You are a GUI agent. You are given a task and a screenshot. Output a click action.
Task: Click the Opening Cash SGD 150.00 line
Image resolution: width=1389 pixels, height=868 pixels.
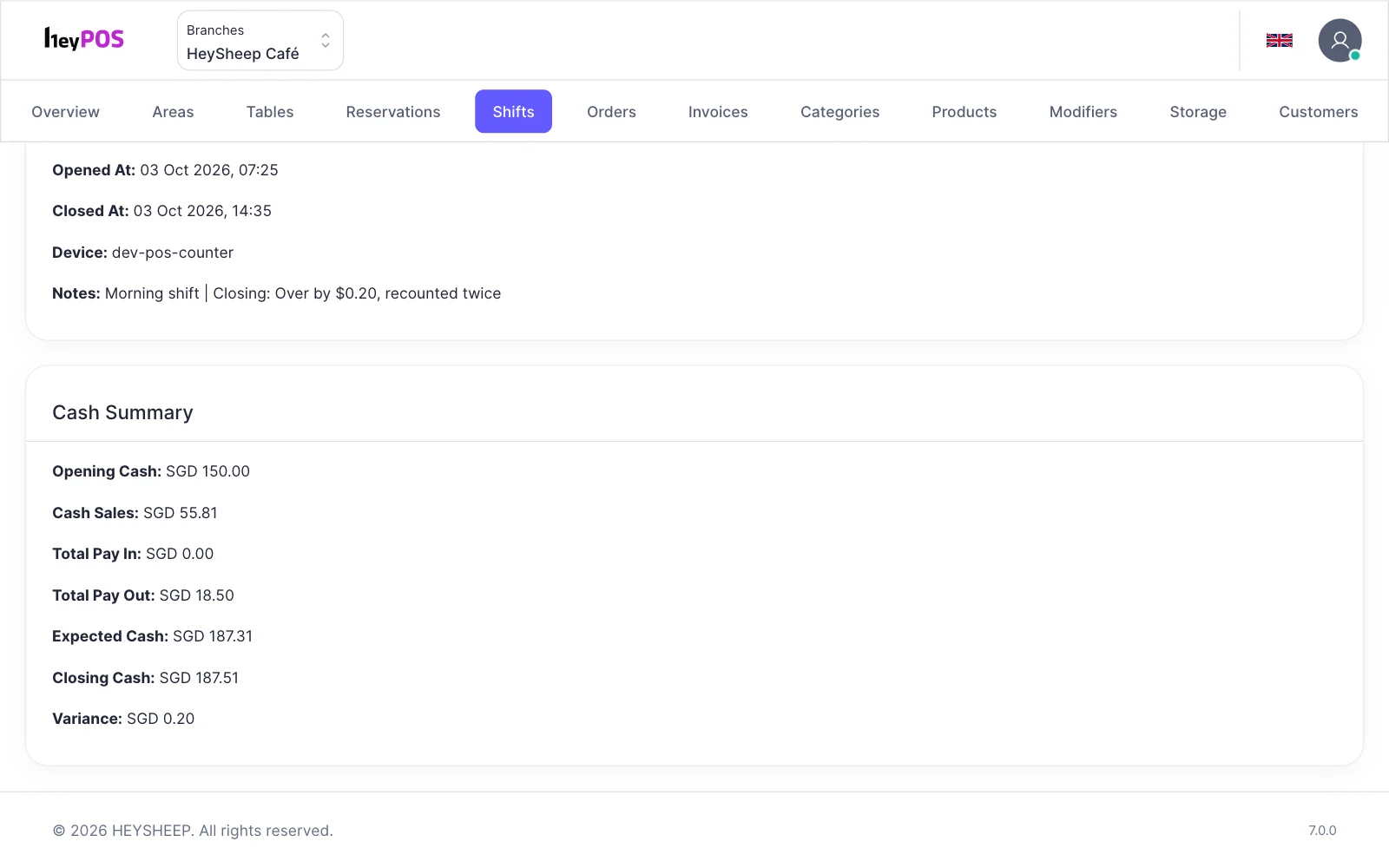[x=151, y=471]
